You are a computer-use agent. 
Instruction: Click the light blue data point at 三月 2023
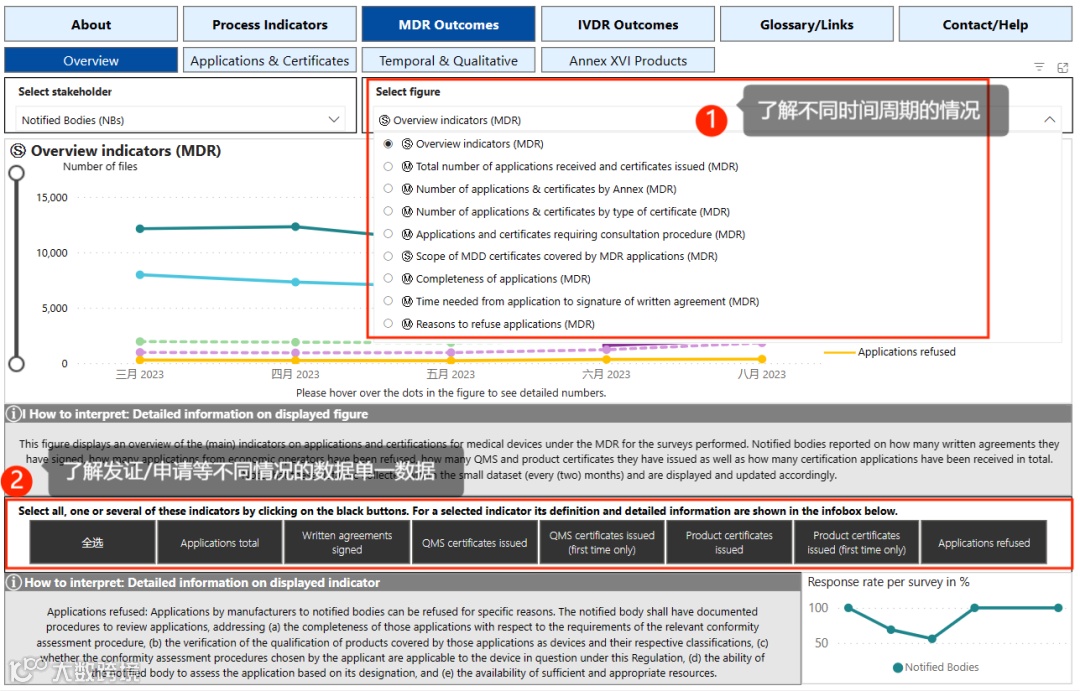tap(140, 275)
